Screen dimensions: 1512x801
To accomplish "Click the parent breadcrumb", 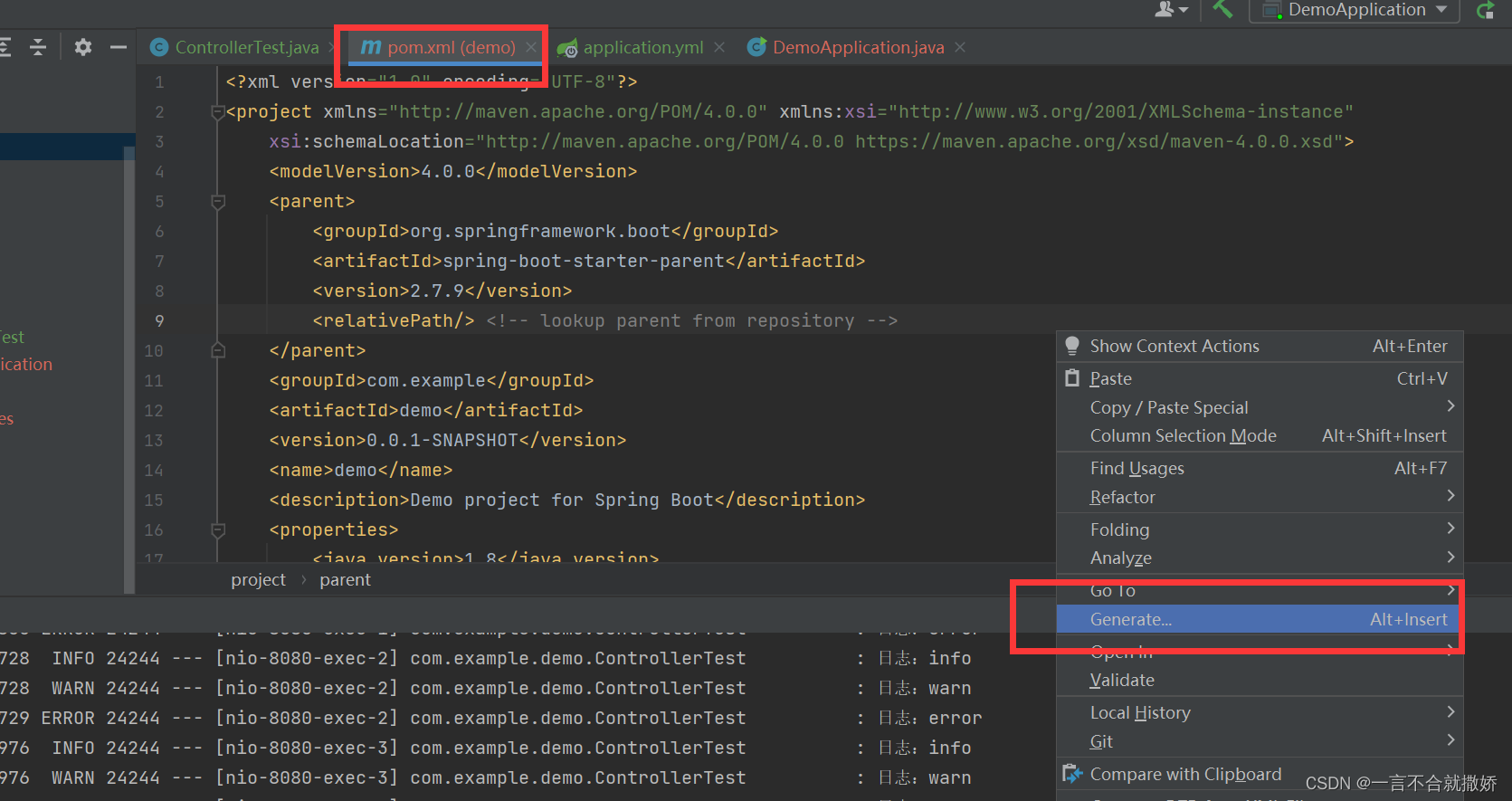I will click(x=345, y=579).
